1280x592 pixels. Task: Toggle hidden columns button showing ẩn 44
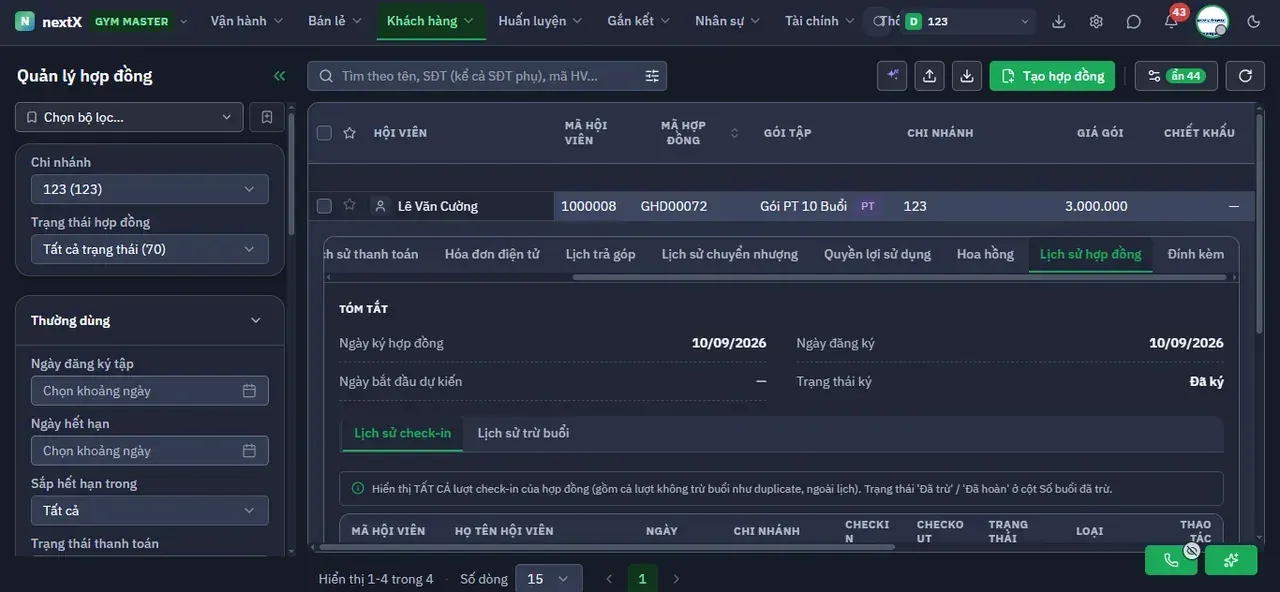click(1176, 76)
